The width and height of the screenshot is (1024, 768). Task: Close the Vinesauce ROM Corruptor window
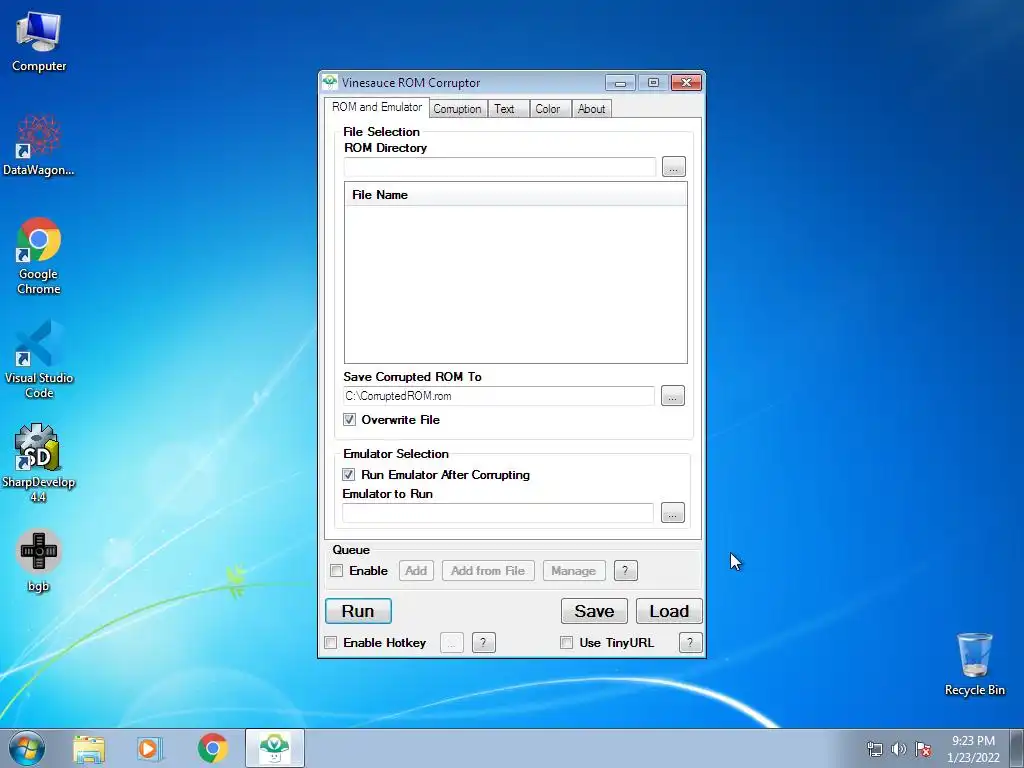pos(686,83)
